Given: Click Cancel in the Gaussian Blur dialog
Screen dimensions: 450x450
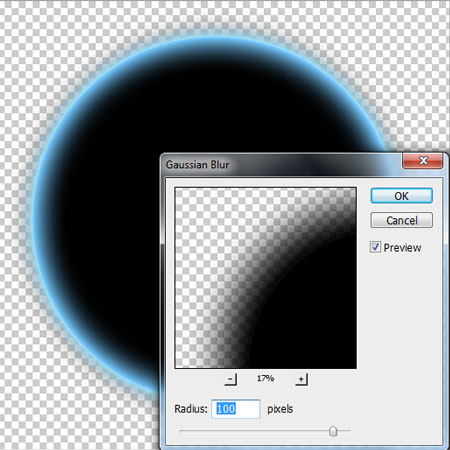Looking at the screenshot, I should pyautogui.click(x=401, y=220).
